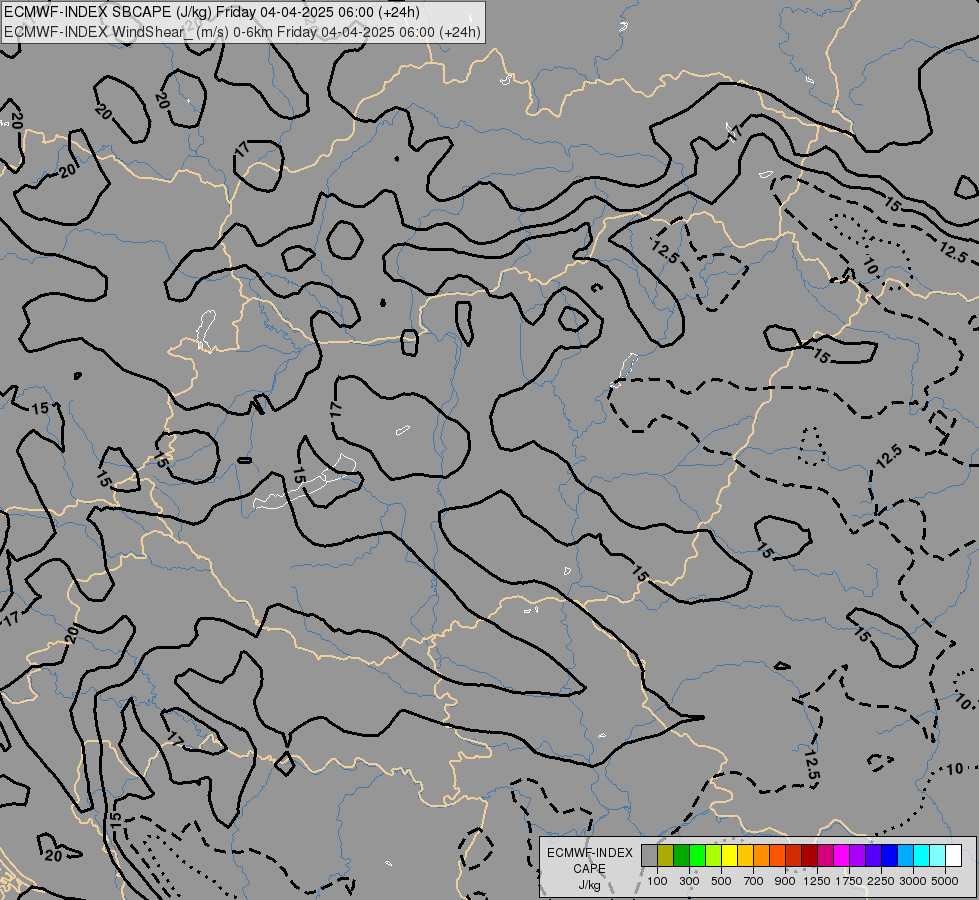Image resolution: width=979 pixels, height=900 pixels.
Task: Click the orange-red swatch left of 900
Action: click(777, 855)
